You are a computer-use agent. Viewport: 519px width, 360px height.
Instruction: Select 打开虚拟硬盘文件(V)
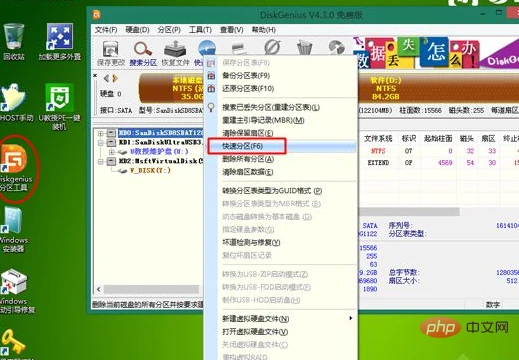point(280,332)
